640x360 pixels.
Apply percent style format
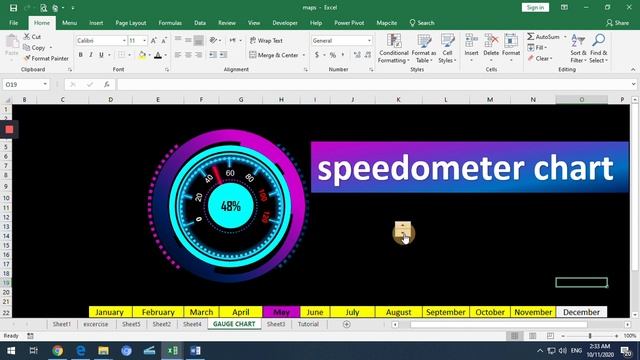pyautogui.click(x=333, y=55)
